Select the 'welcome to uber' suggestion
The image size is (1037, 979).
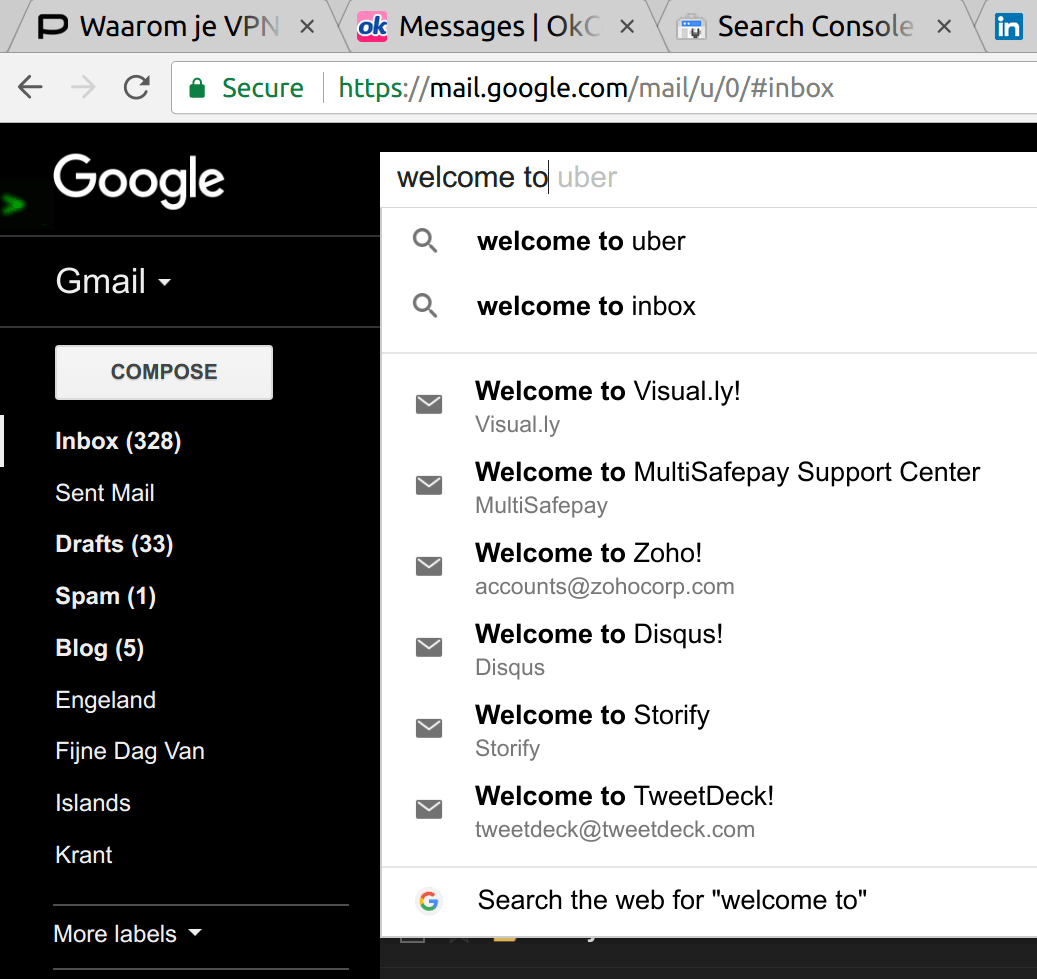[x=709, y=241]
